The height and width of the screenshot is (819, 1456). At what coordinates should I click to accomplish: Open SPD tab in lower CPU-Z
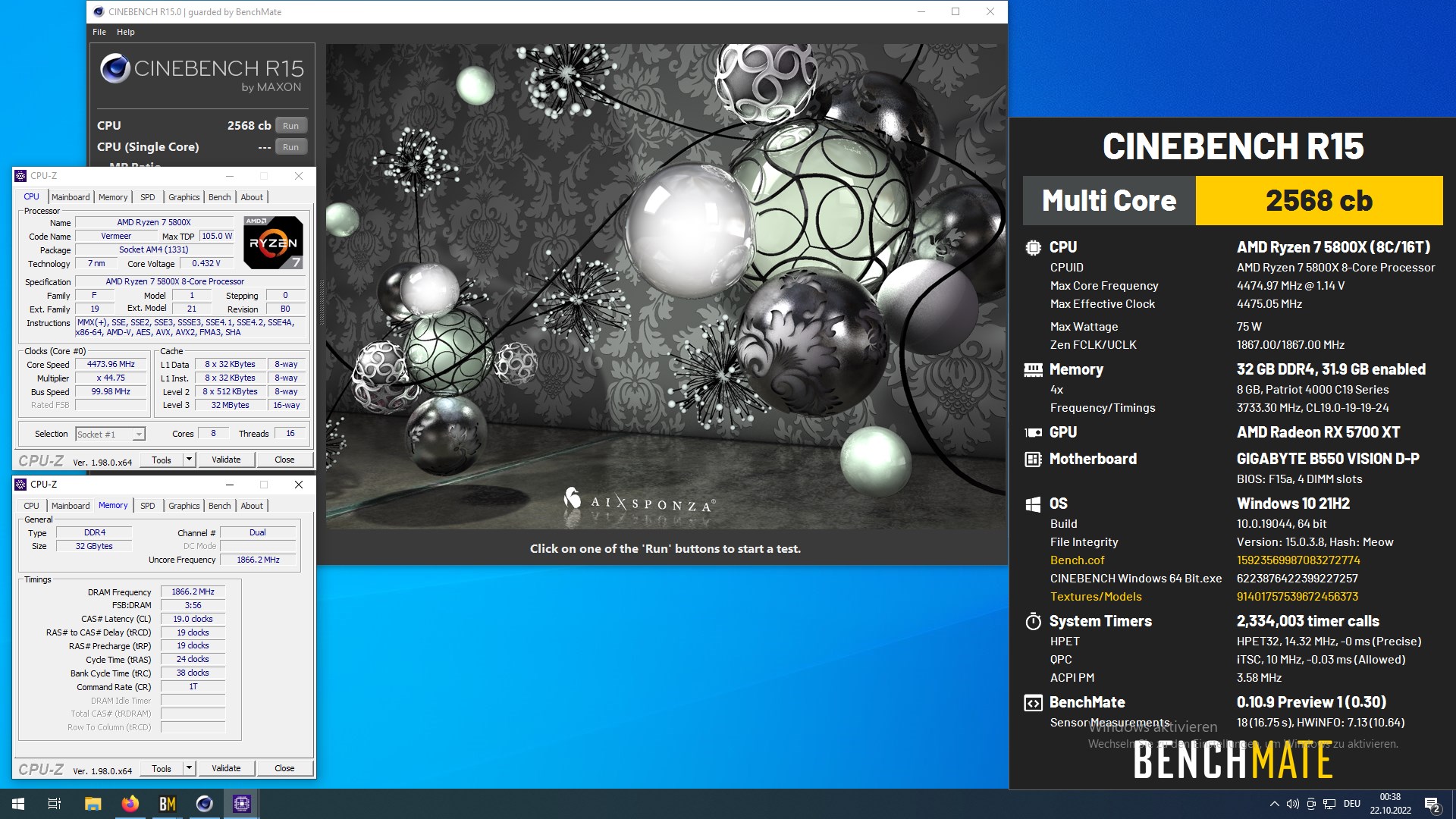point(148,506)
